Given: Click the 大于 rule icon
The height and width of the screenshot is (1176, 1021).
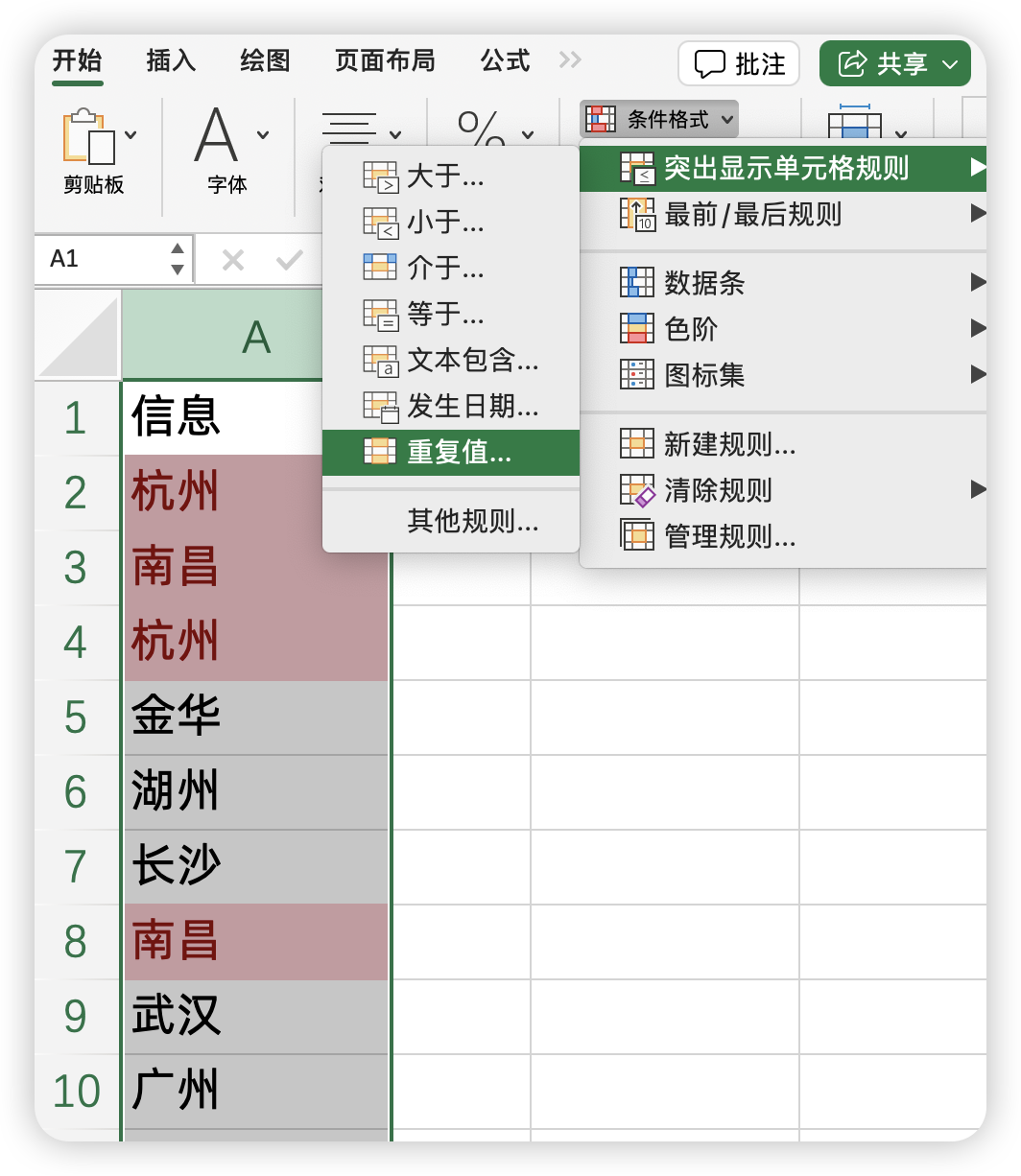Looking at the screenshot, I should (x=380, y=176).
